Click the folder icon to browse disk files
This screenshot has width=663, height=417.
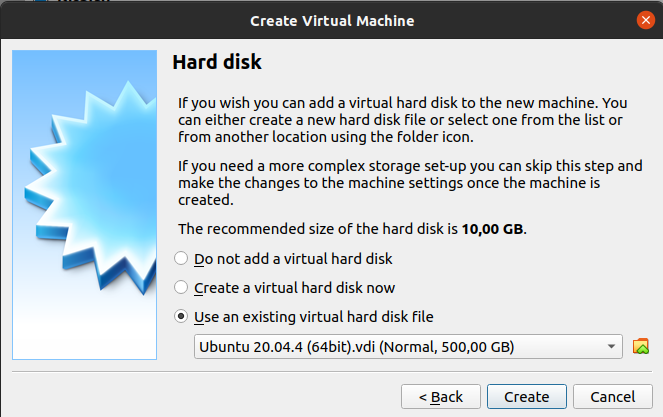[x=642, y=347]
